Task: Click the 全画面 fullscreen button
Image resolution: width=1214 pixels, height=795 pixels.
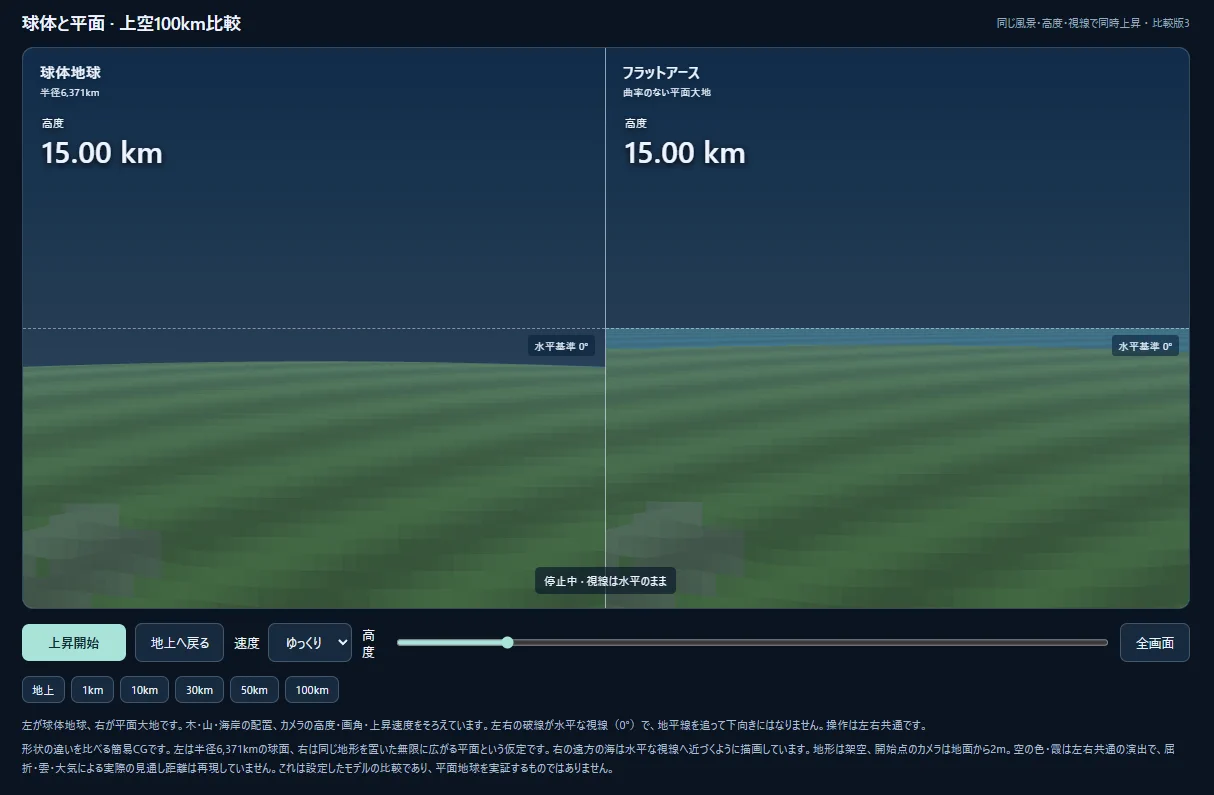Action: click(1155, 643)
